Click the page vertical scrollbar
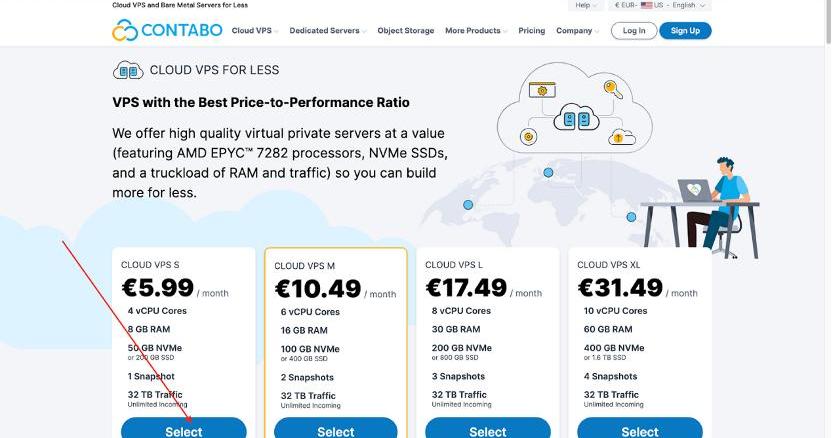This screenshot has height=438, width=832. coord(827,219)
